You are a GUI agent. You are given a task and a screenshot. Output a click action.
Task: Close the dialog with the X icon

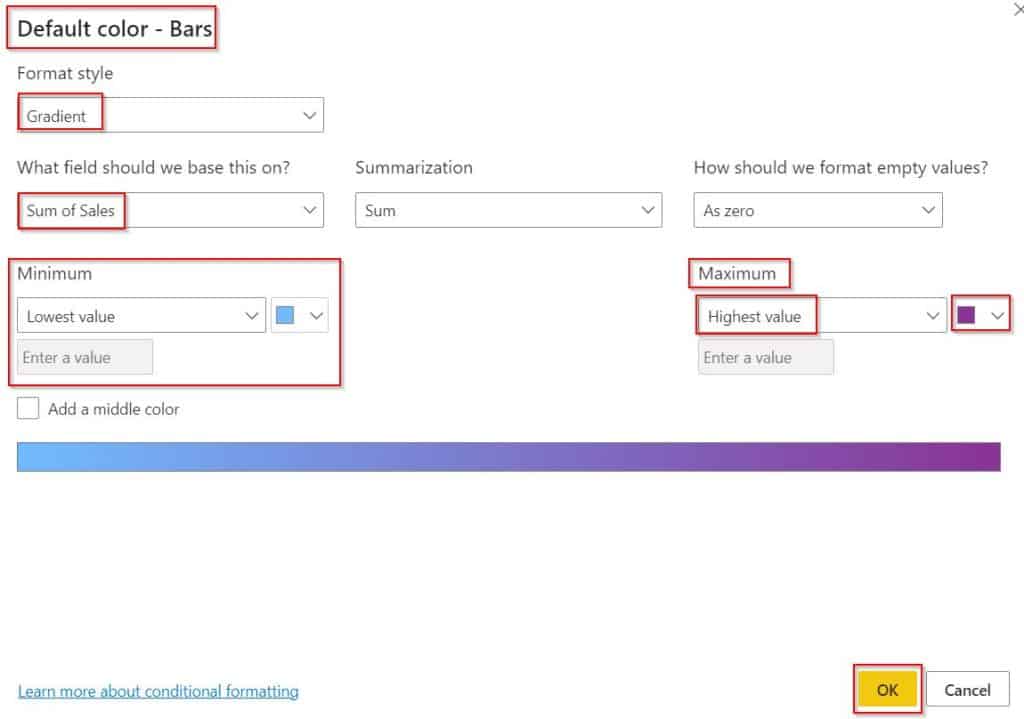pyautogui.click(x=1018, y=9)
